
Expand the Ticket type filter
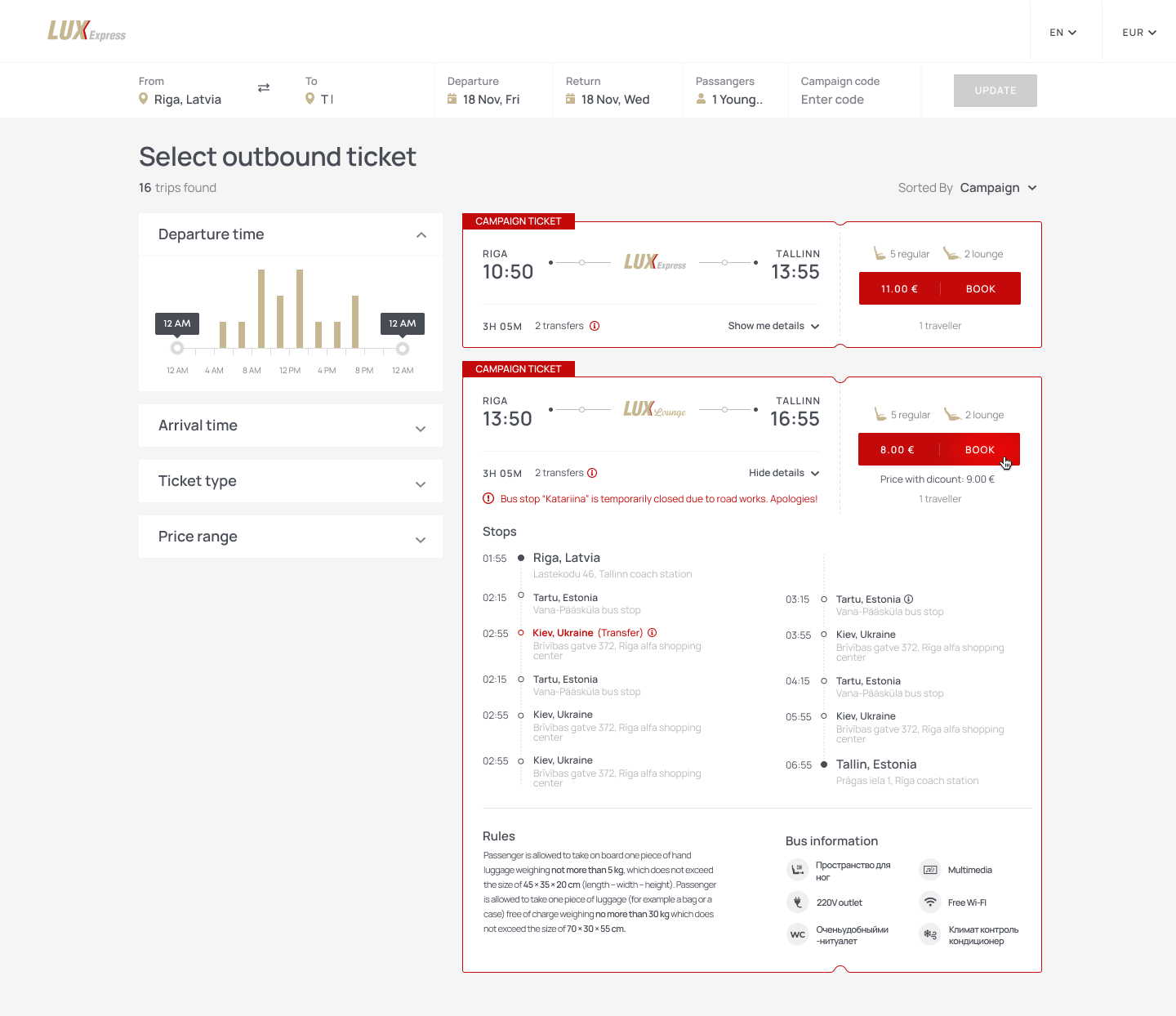(421, 484)
